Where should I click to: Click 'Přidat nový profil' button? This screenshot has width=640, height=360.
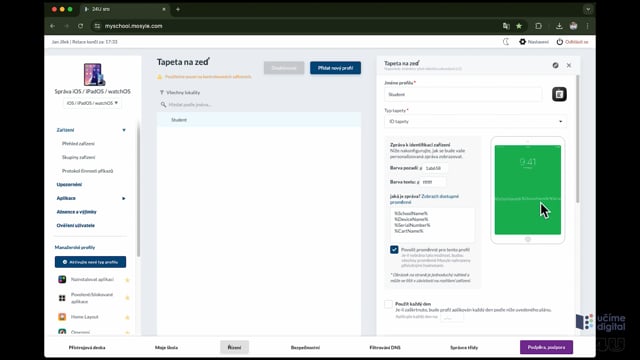click(335, 68)
